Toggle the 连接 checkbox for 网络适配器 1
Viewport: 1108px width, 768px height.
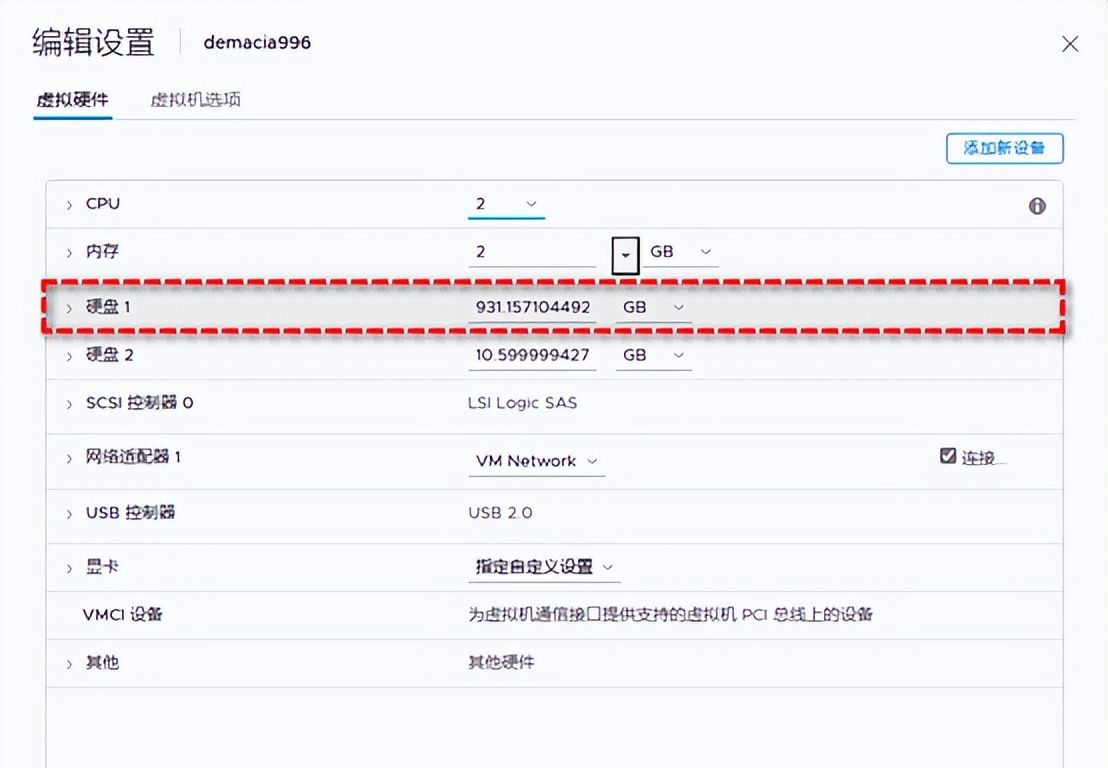[x=946, y=455]
